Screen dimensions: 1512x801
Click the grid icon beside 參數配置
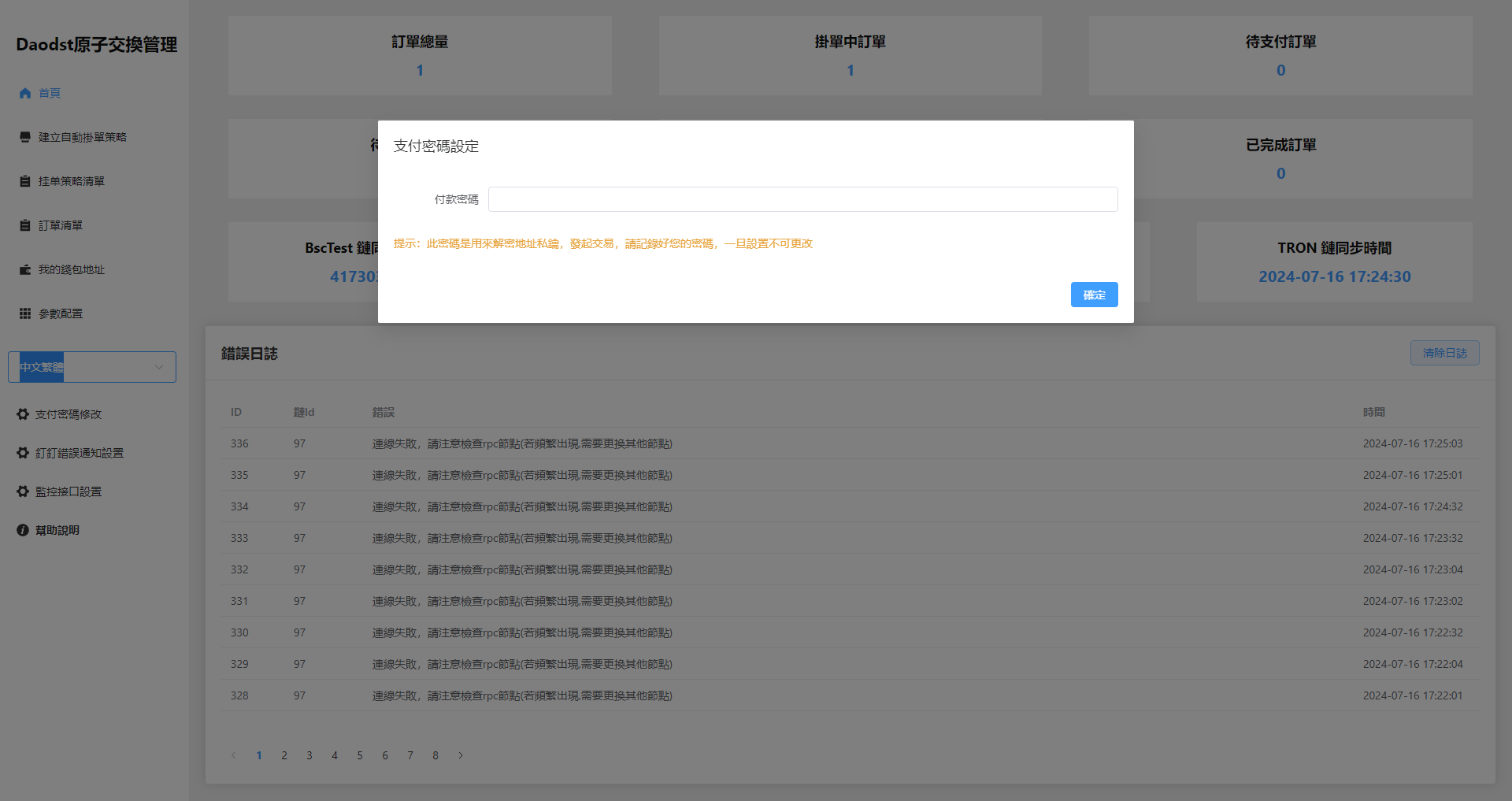(25, 313)
